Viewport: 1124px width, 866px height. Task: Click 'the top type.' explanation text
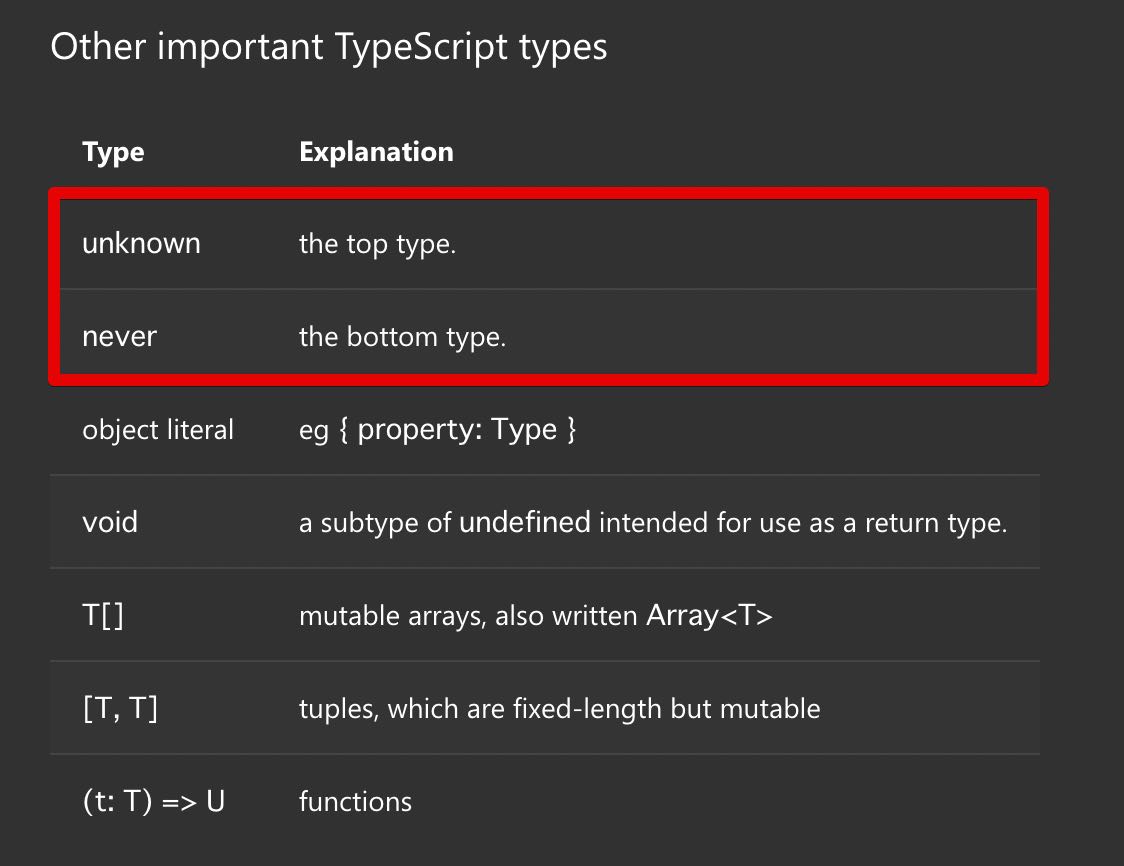pos(377,243)
